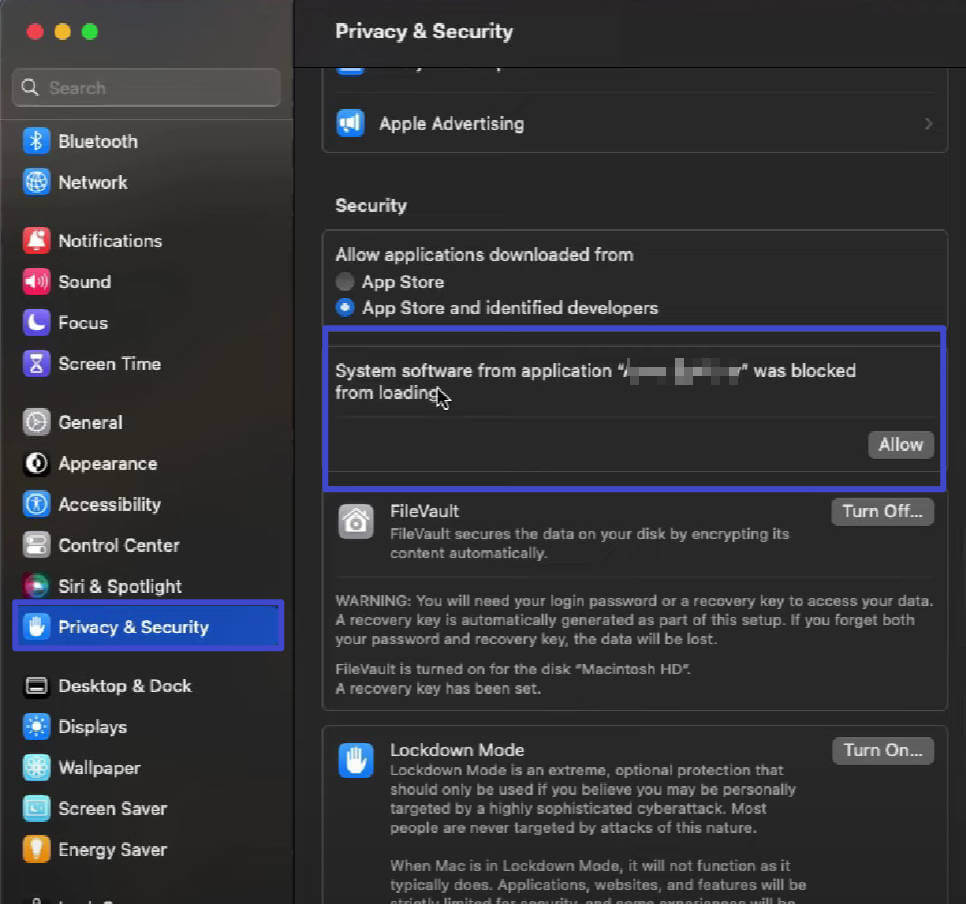Select the Accessibility label in sidebar
The image size is (966, 904).
pyautogui.click(x=110, y=505)
